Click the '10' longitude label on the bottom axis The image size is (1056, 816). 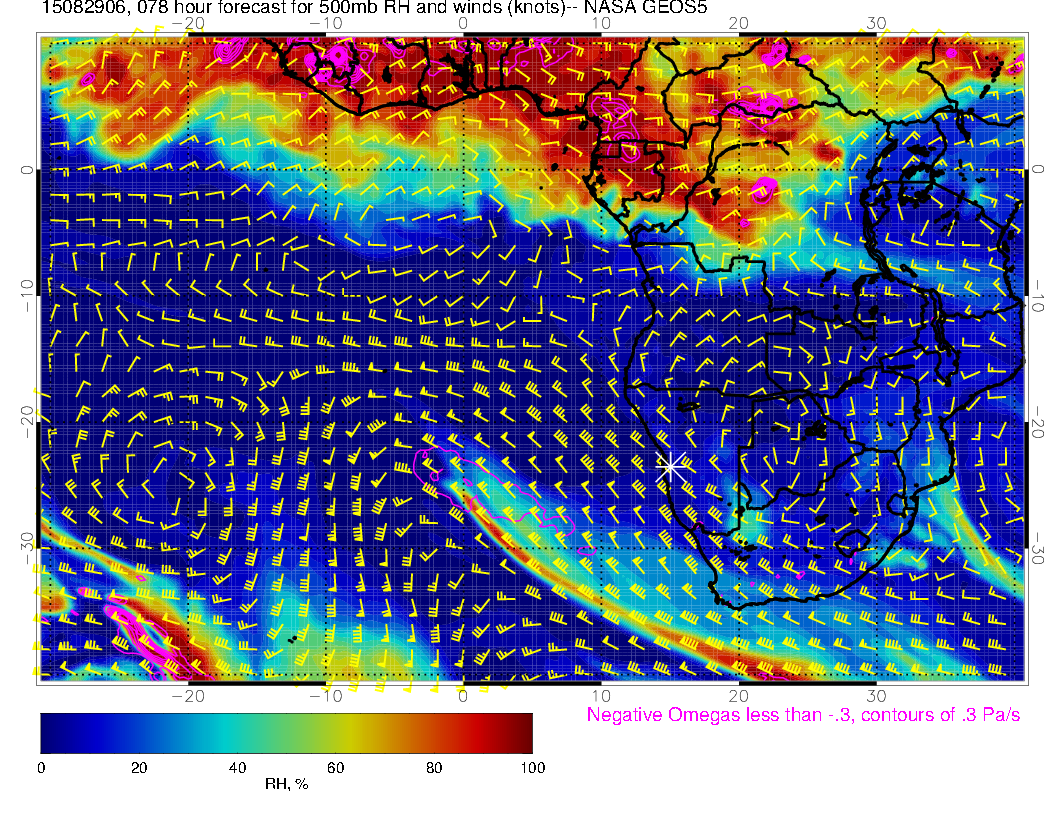[x=601, y=696]
